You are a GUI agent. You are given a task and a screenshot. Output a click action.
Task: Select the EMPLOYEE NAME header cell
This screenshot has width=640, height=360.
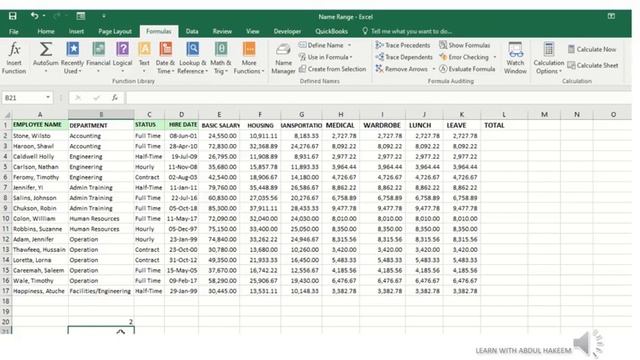tap(40, 125)
